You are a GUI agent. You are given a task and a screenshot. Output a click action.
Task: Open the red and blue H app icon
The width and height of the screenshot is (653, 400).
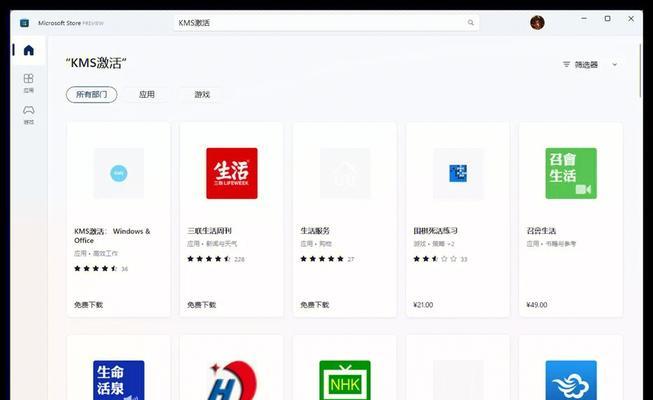(x=232, y=380)
